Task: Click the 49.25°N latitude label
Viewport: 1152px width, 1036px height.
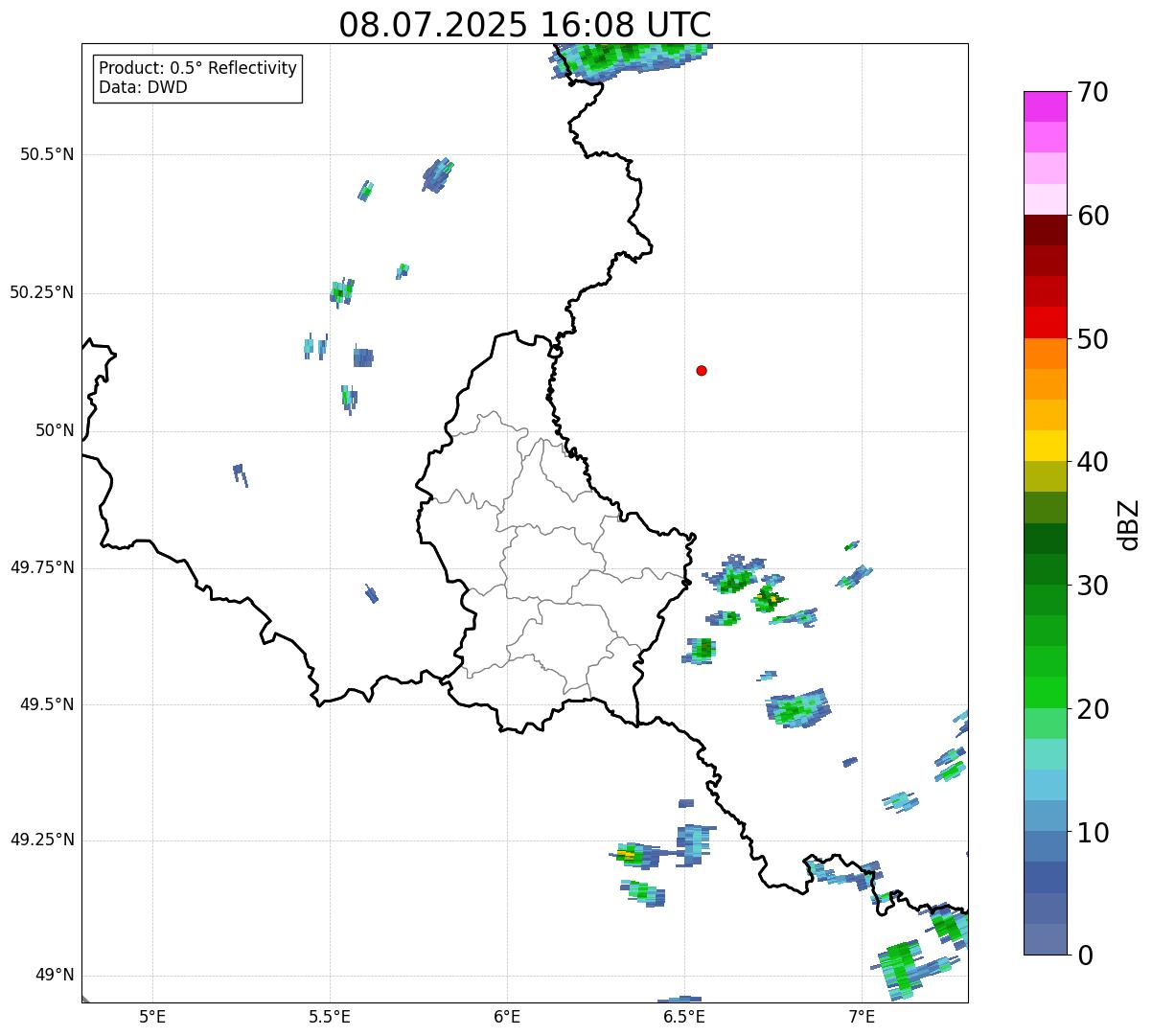Action: click(42, 840)
